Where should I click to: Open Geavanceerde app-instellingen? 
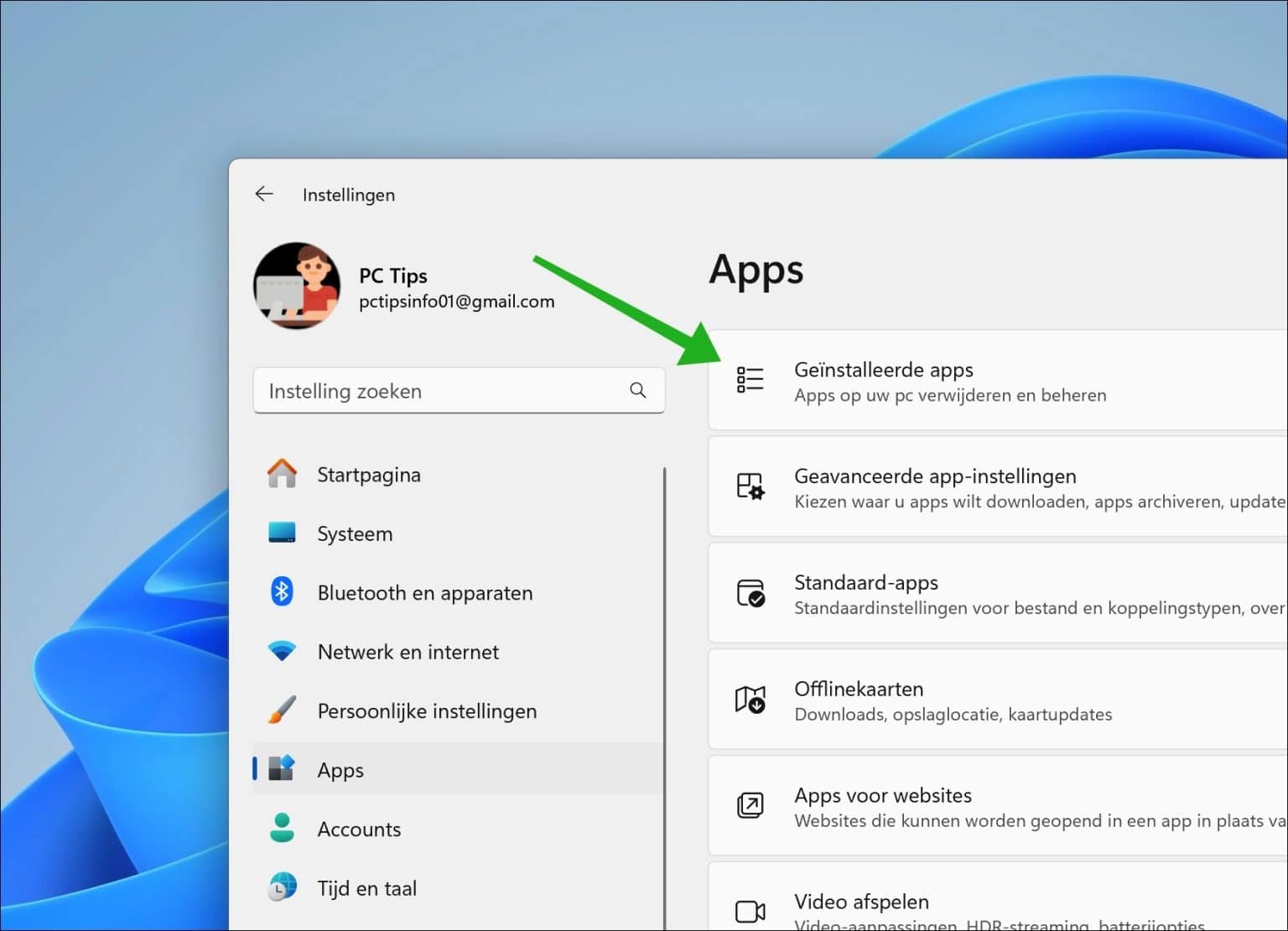point(998,487)
